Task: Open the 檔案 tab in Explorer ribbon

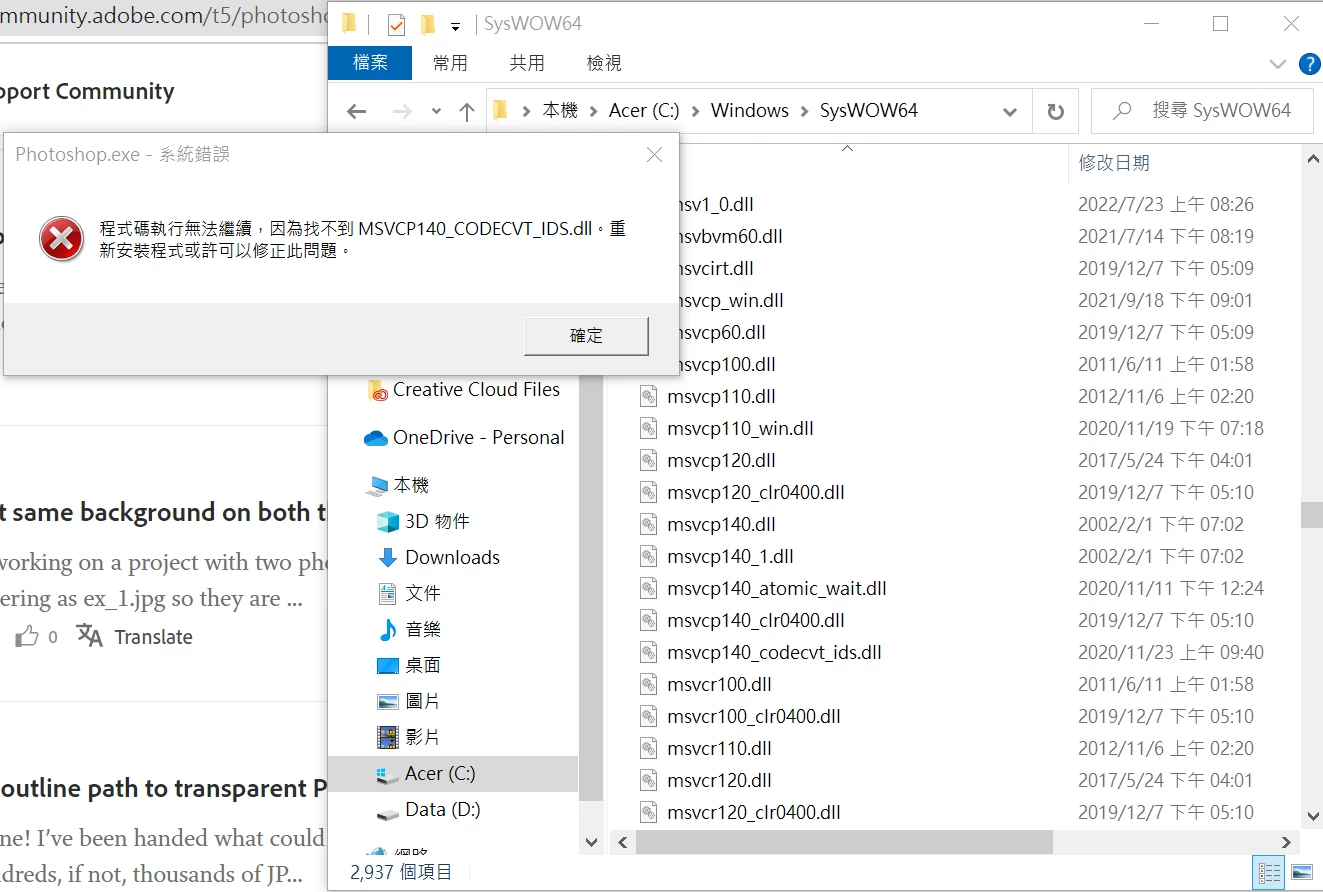Action: (370, 63)
